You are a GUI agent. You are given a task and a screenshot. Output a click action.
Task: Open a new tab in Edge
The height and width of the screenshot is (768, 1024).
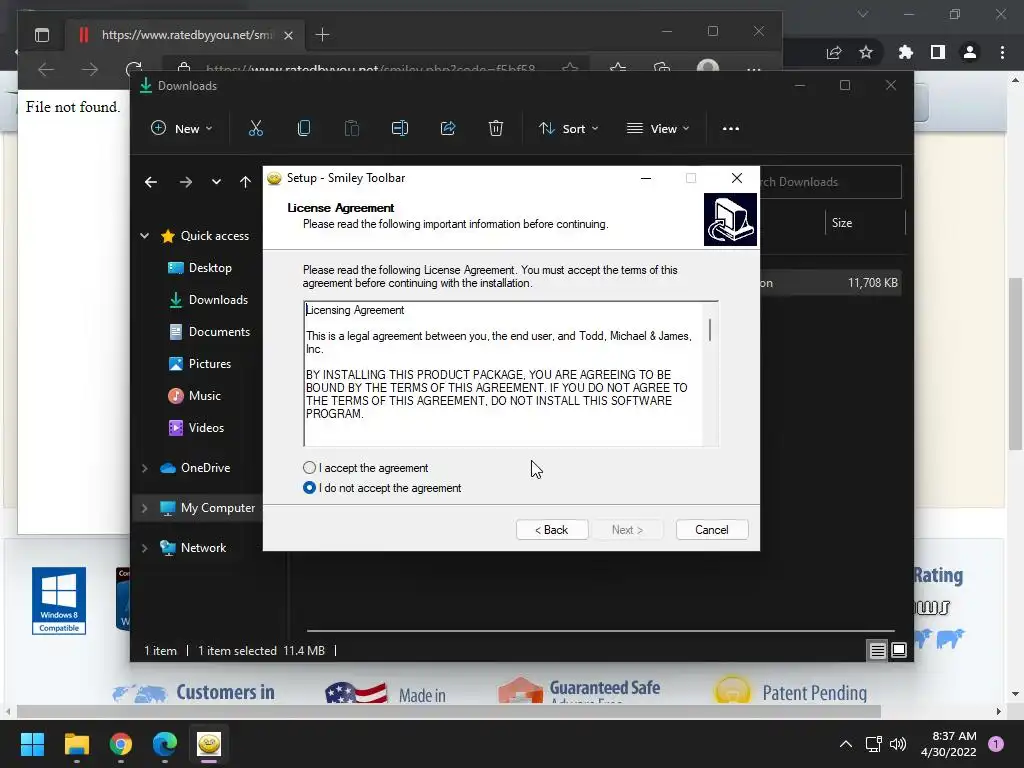(x=323, y=35)
